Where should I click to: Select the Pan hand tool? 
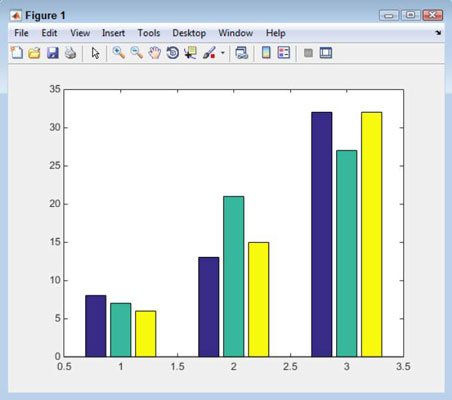click(x=155, y=53)
